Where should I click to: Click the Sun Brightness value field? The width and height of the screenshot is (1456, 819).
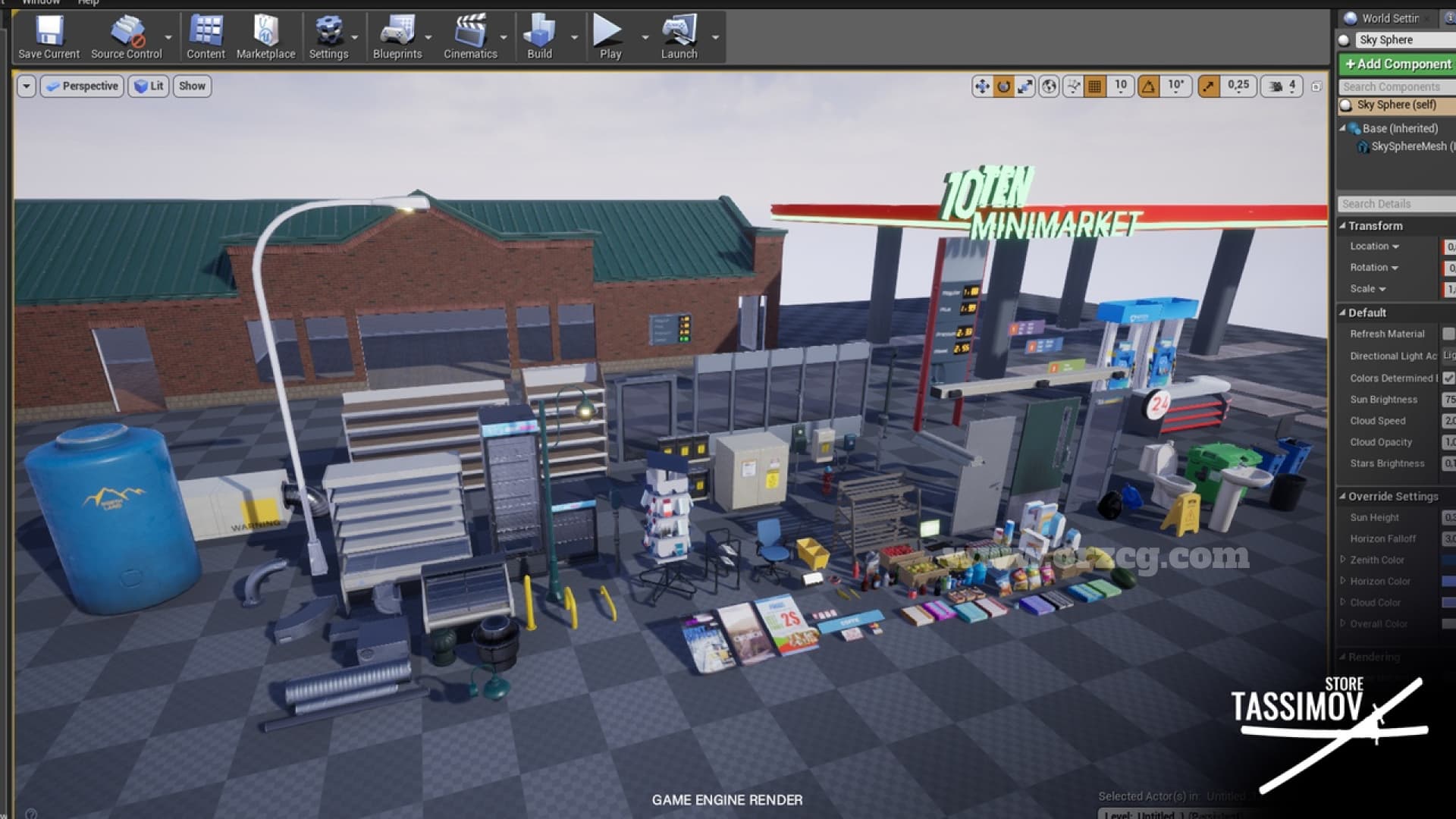coord(1448,400)
